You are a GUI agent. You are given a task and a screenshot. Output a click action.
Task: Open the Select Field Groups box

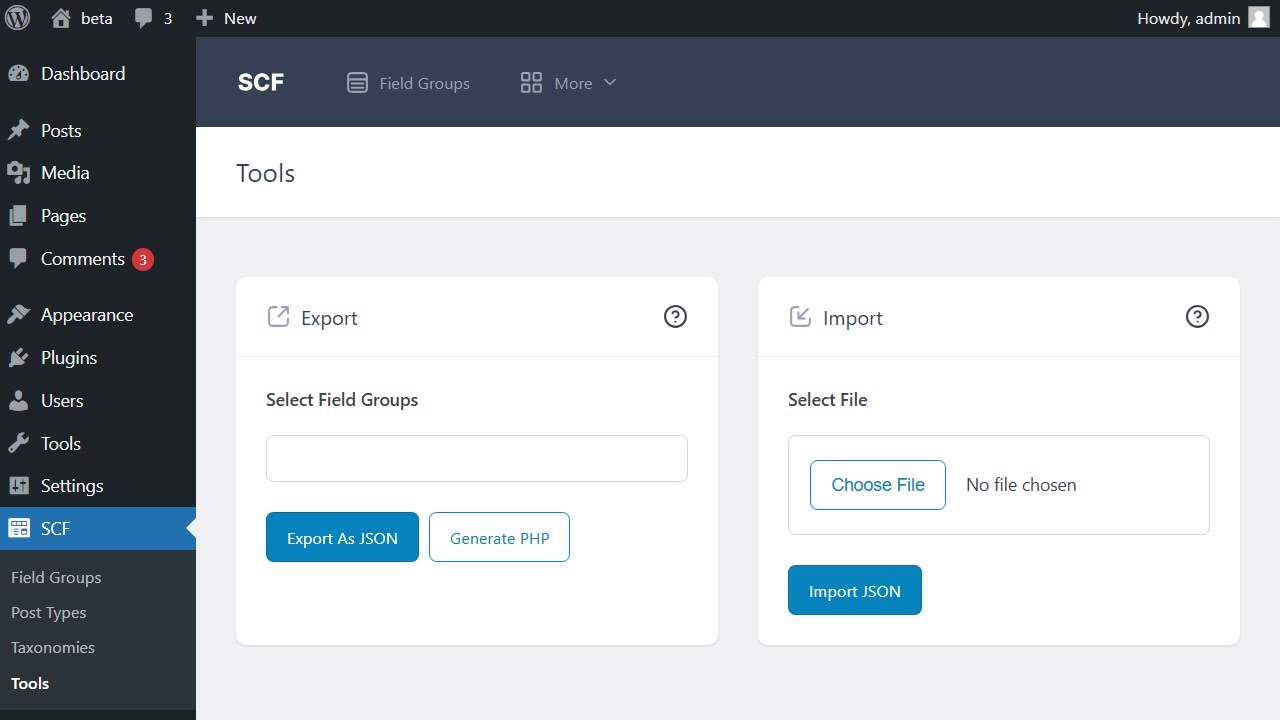coord(477,458)
